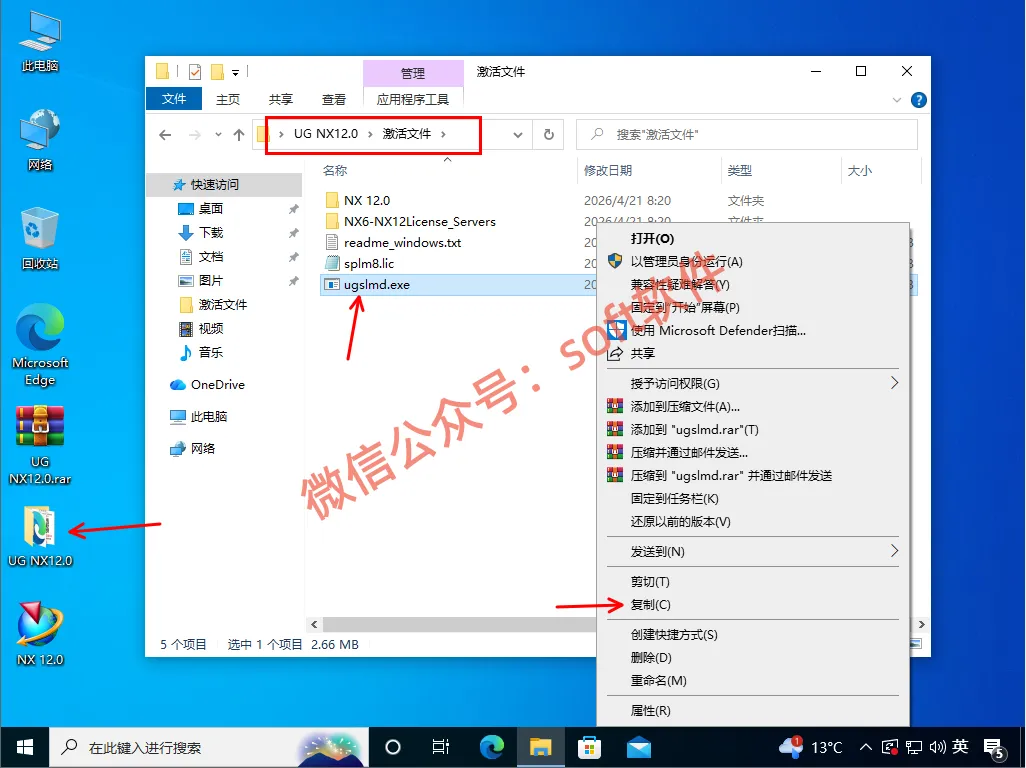Viewport: 1026px width, 768px height.
Task: Switch to the 查看 ribbon tab
Action: point(334,99)
